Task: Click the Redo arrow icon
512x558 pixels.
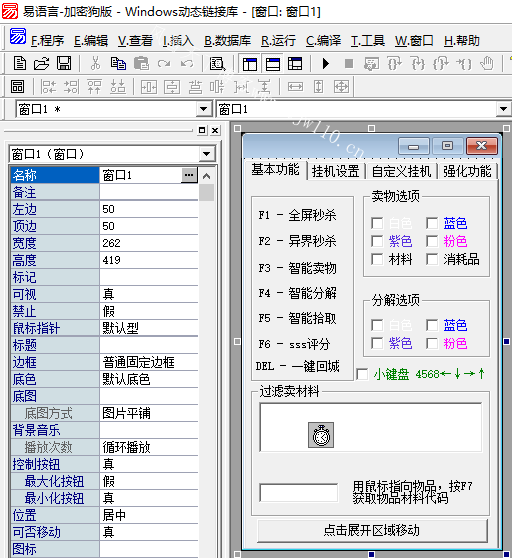Action: 164,64
